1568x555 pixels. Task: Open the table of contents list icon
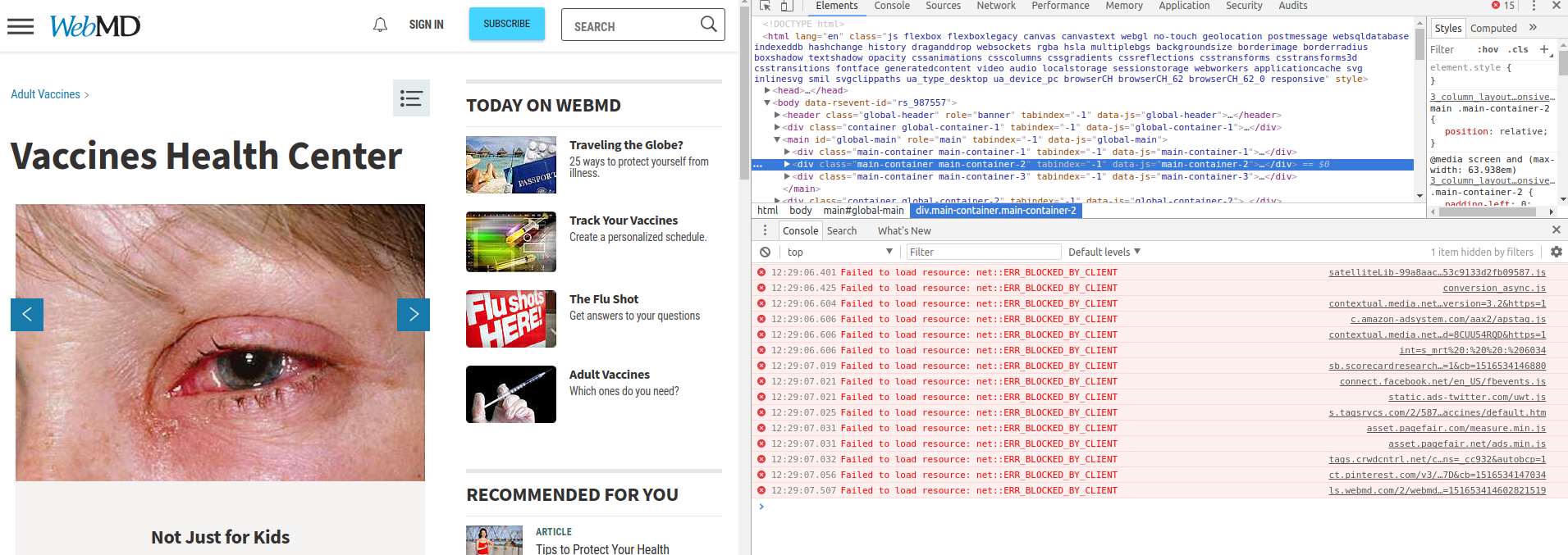[411, 98]
